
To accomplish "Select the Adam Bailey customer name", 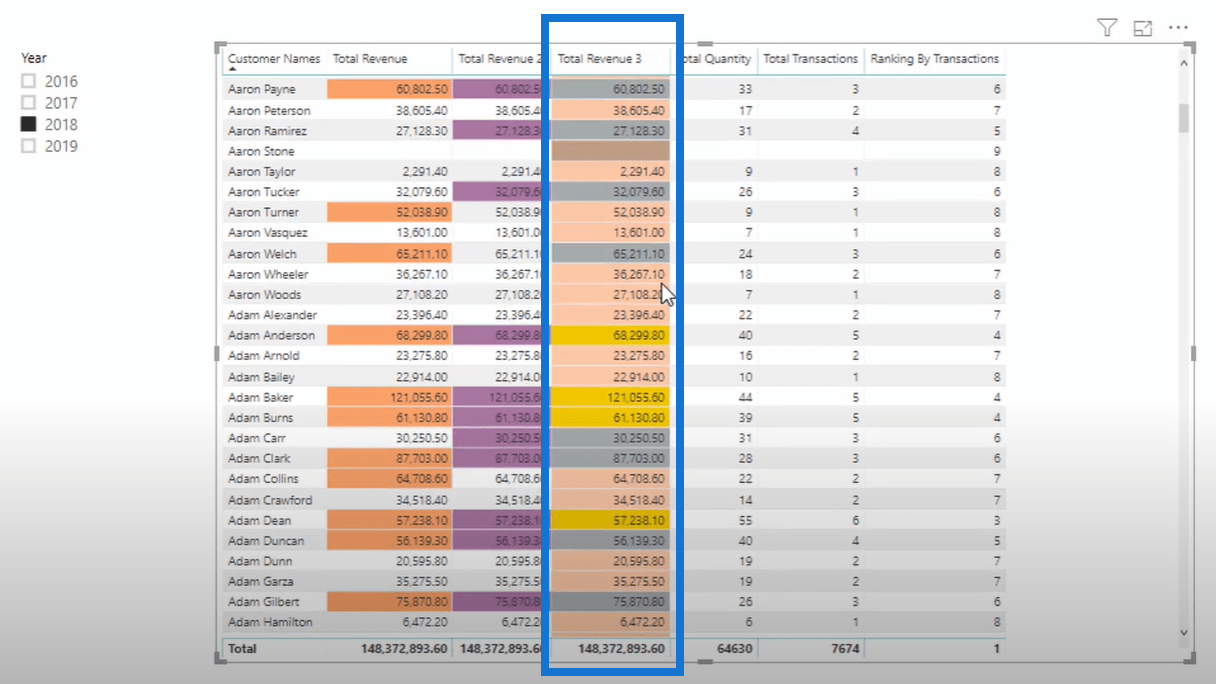I will (x=262, y=377).
